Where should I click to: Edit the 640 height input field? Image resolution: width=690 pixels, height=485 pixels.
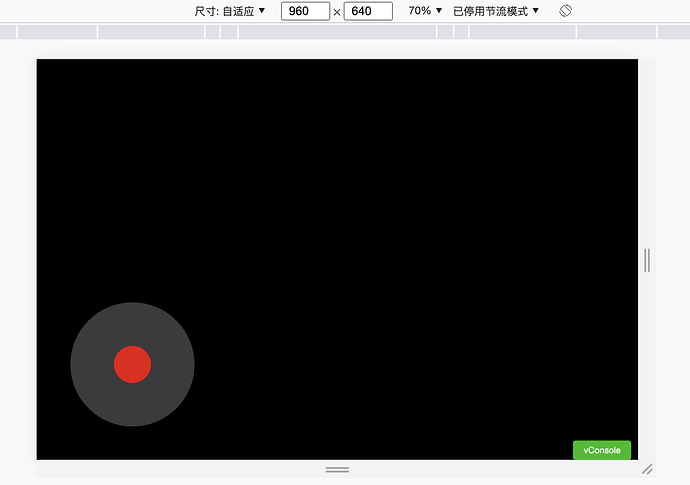click(x=368, y=11)
